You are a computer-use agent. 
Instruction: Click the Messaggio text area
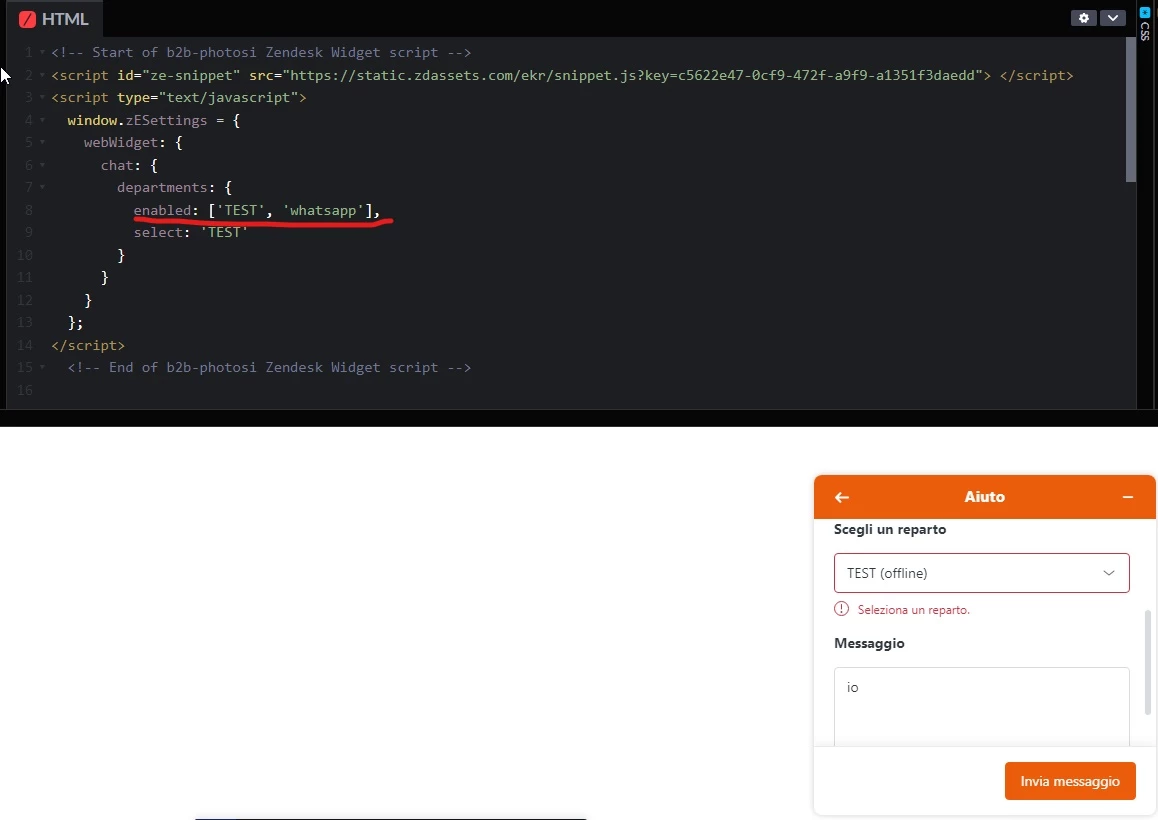(x=981, y=706)
